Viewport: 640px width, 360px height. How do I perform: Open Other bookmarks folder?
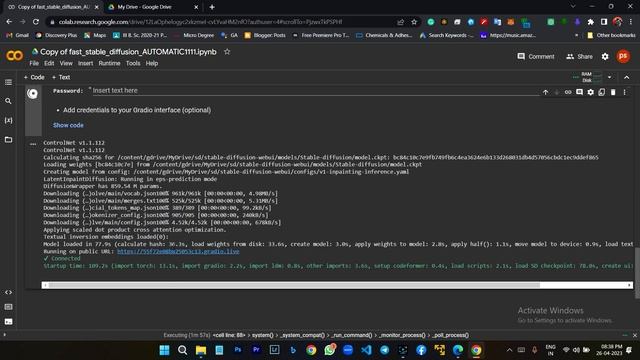611,36
